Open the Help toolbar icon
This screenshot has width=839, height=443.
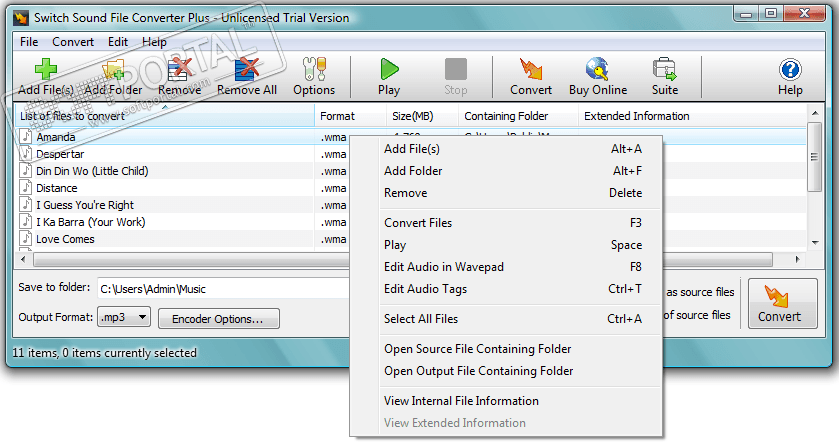(790, 75)
